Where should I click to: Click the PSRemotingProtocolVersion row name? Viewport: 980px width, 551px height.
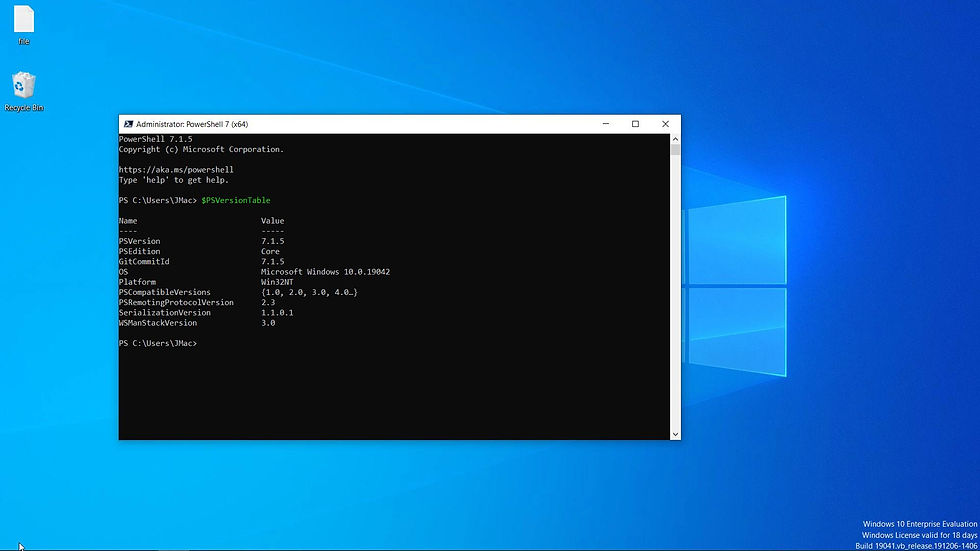pos(176,302)
